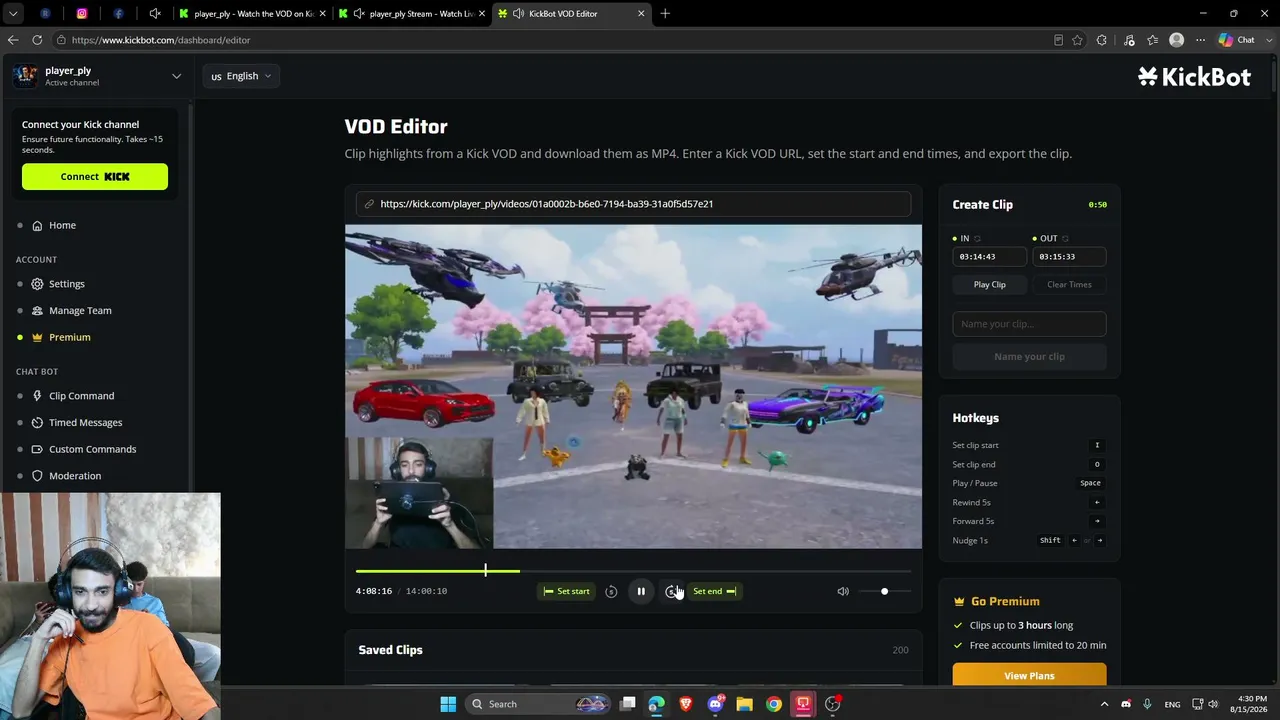This screenshot has height=720, width=1280.
Task: Click Play Clip button
Action: (990, 285)
